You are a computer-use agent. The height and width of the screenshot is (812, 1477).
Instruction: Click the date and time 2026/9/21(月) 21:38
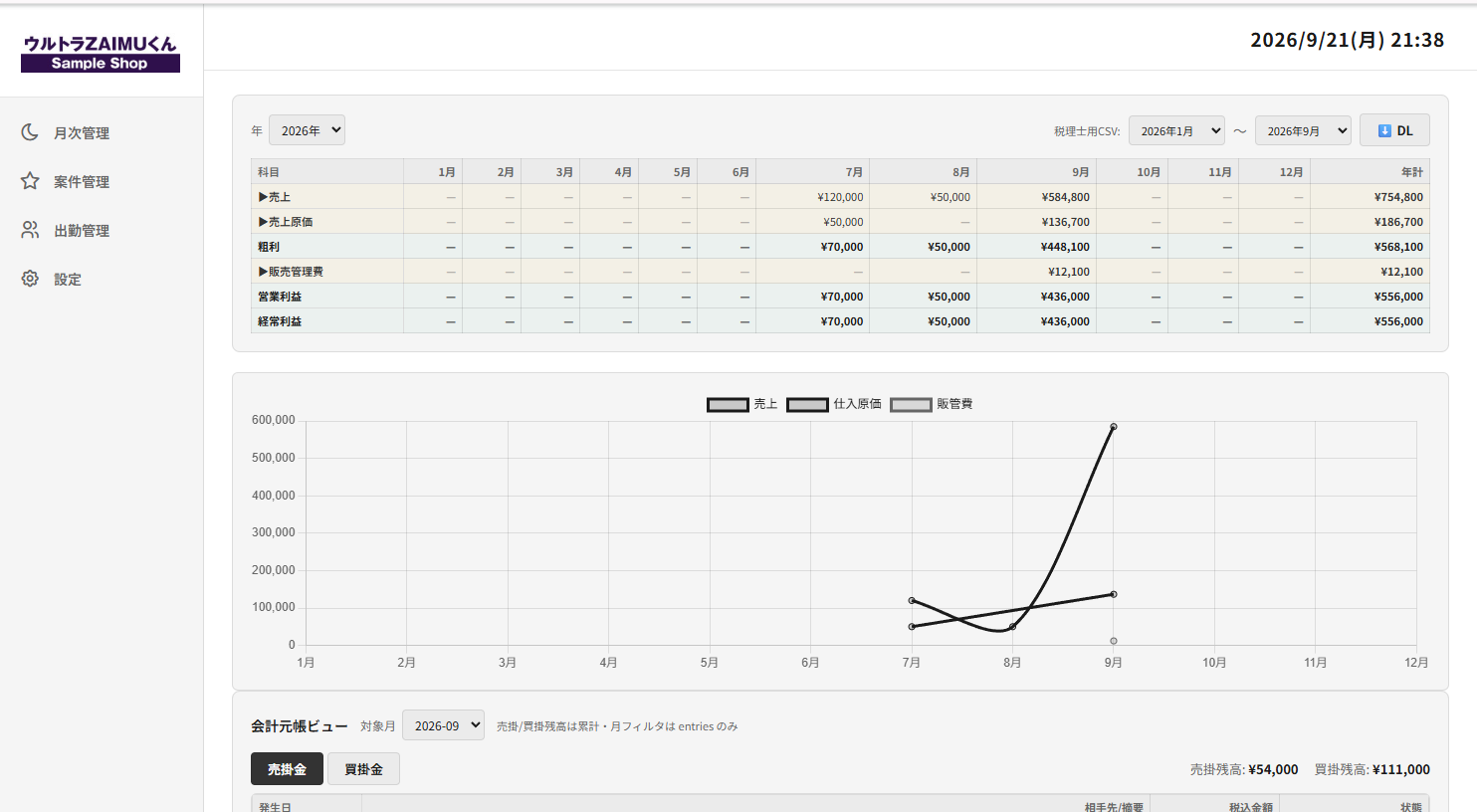tap(1347, 40)
